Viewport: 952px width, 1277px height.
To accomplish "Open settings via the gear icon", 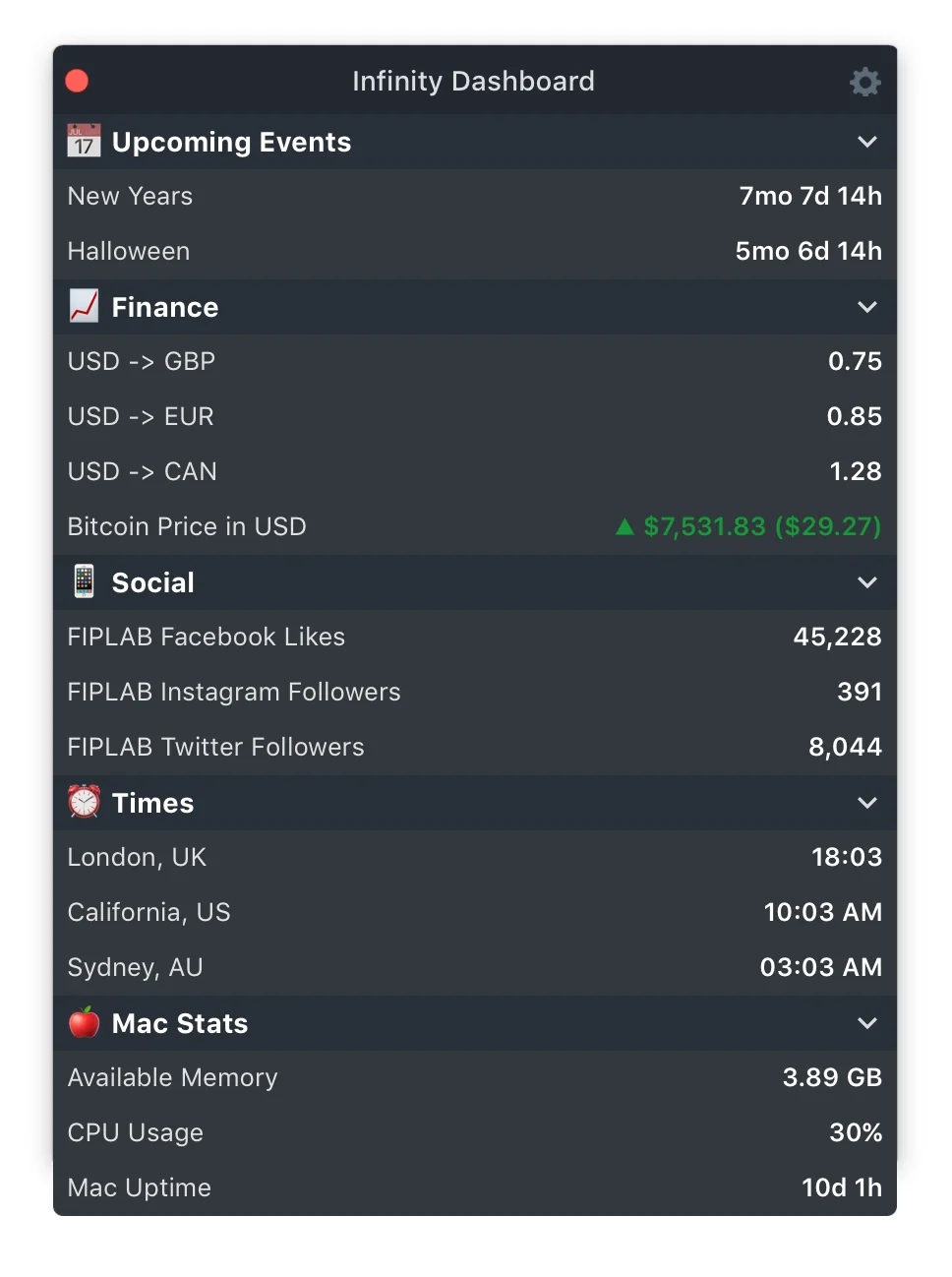I will 864,82.
